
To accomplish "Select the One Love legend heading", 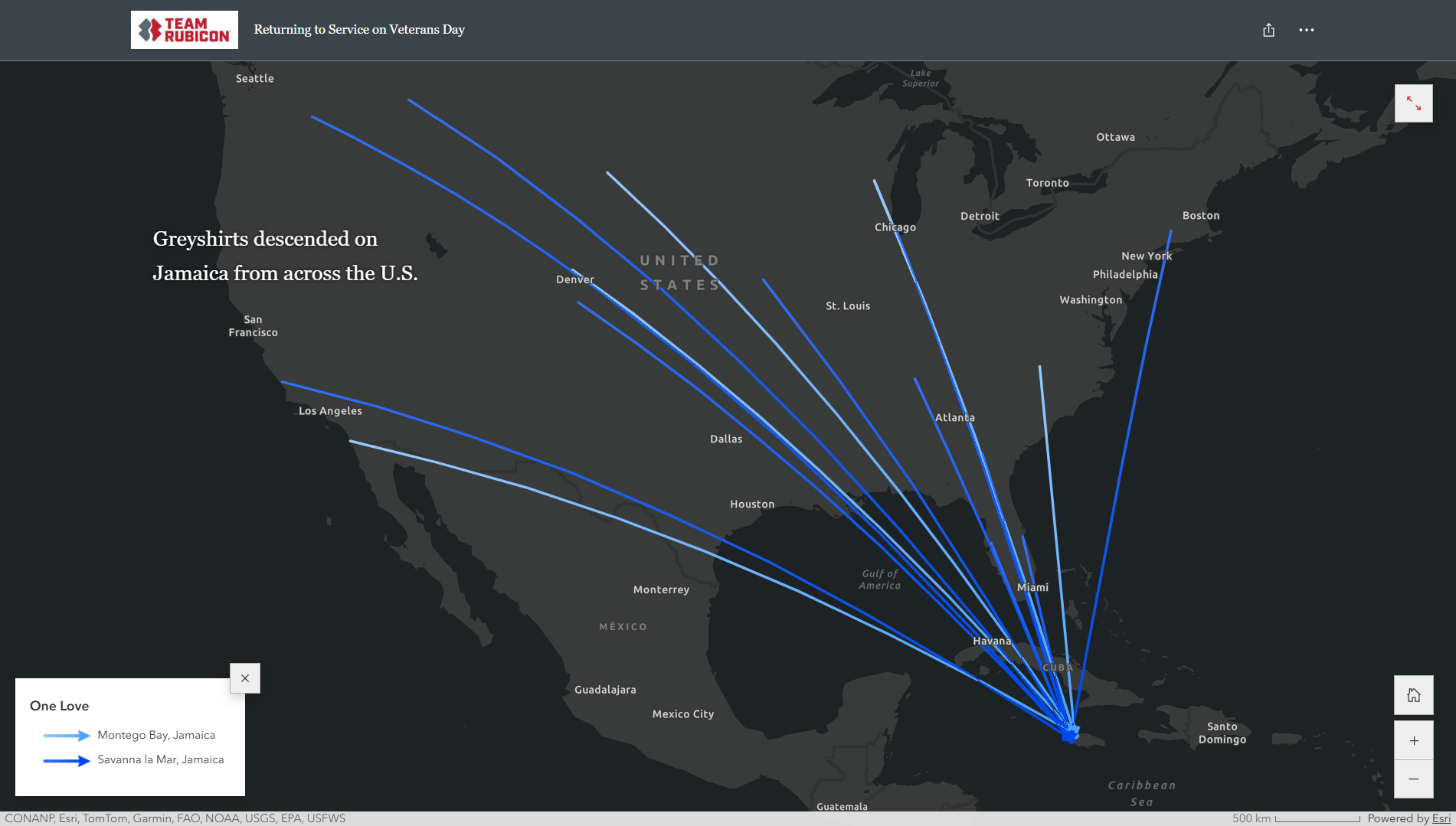I will (59, 705).
